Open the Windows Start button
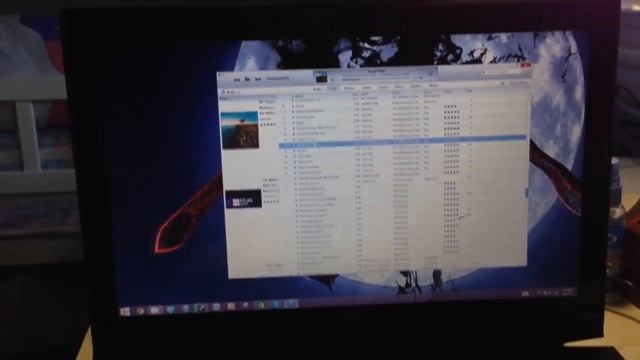This screenshot has width=640, height=360. (125, 311)
